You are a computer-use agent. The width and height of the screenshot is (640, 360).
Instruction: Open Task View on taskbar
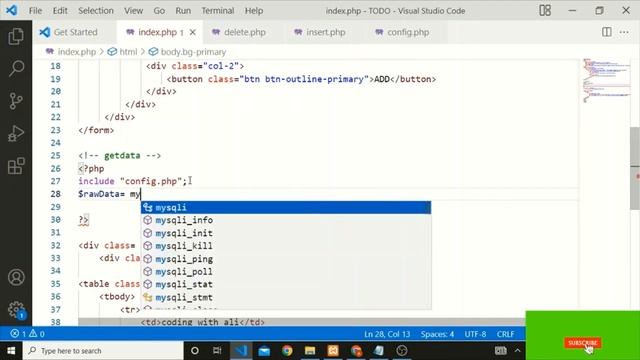tap(217, 351)
